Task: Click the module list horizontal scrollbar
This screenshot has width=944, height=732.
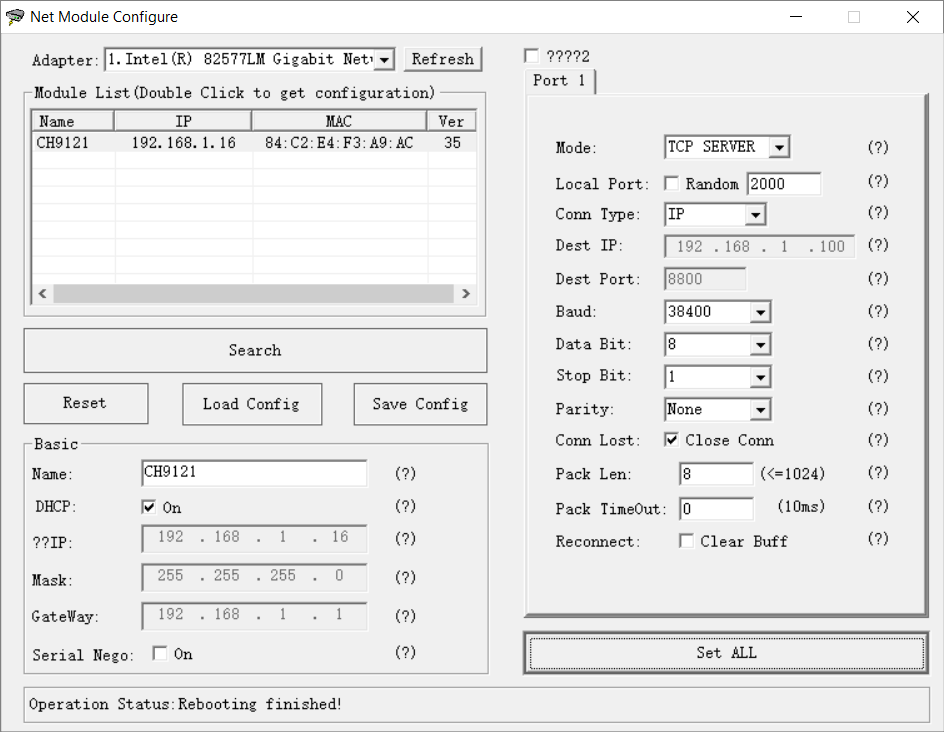Action: 253,294
